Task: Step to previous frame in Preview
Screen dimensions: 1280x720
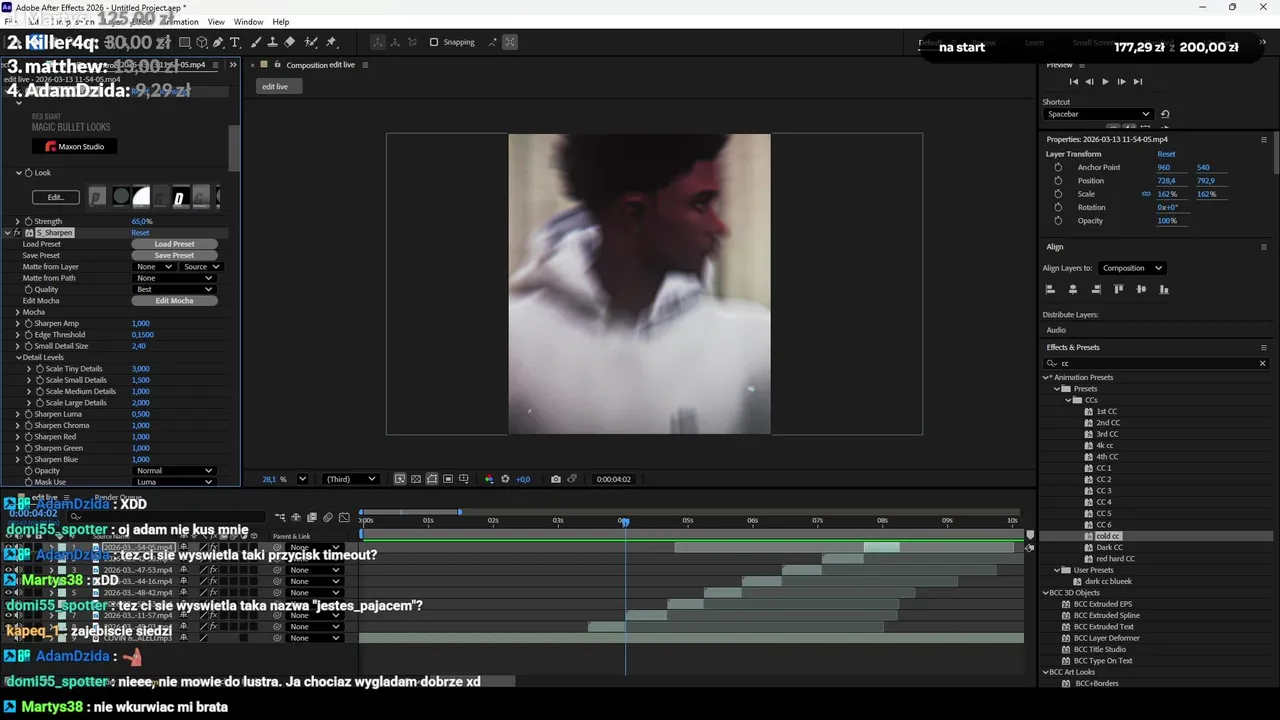Action: (1090, 82)
